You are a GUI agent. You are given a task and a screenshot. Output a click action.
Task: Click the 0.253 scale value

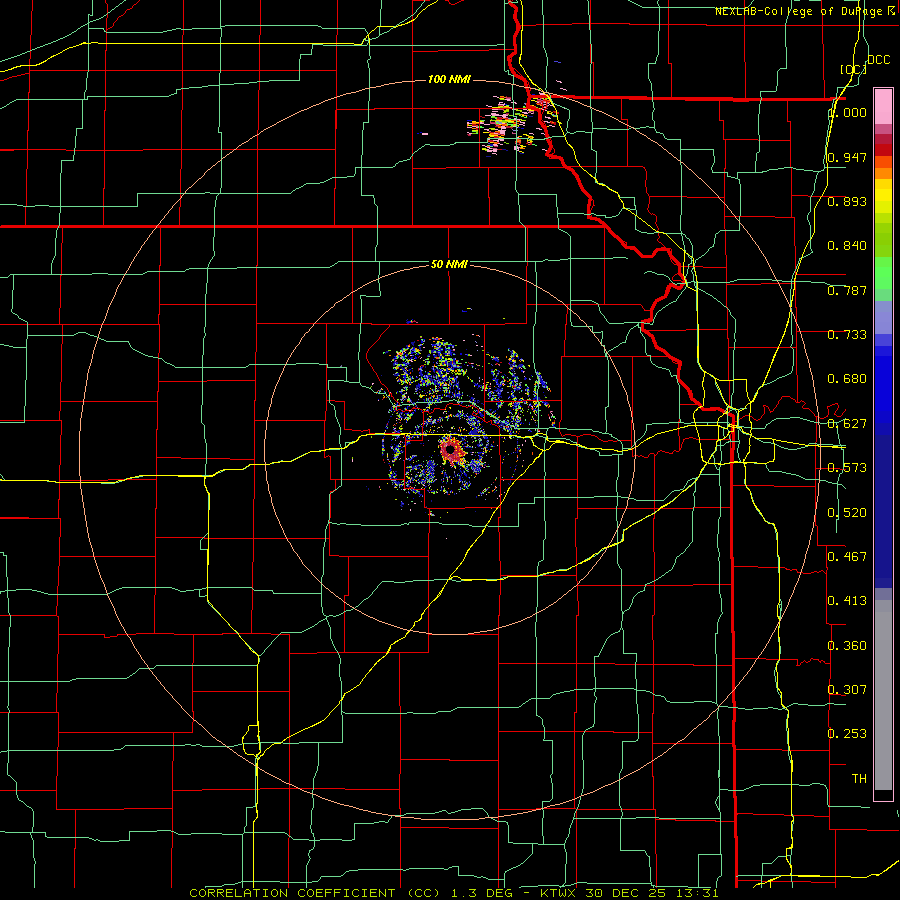847,734
